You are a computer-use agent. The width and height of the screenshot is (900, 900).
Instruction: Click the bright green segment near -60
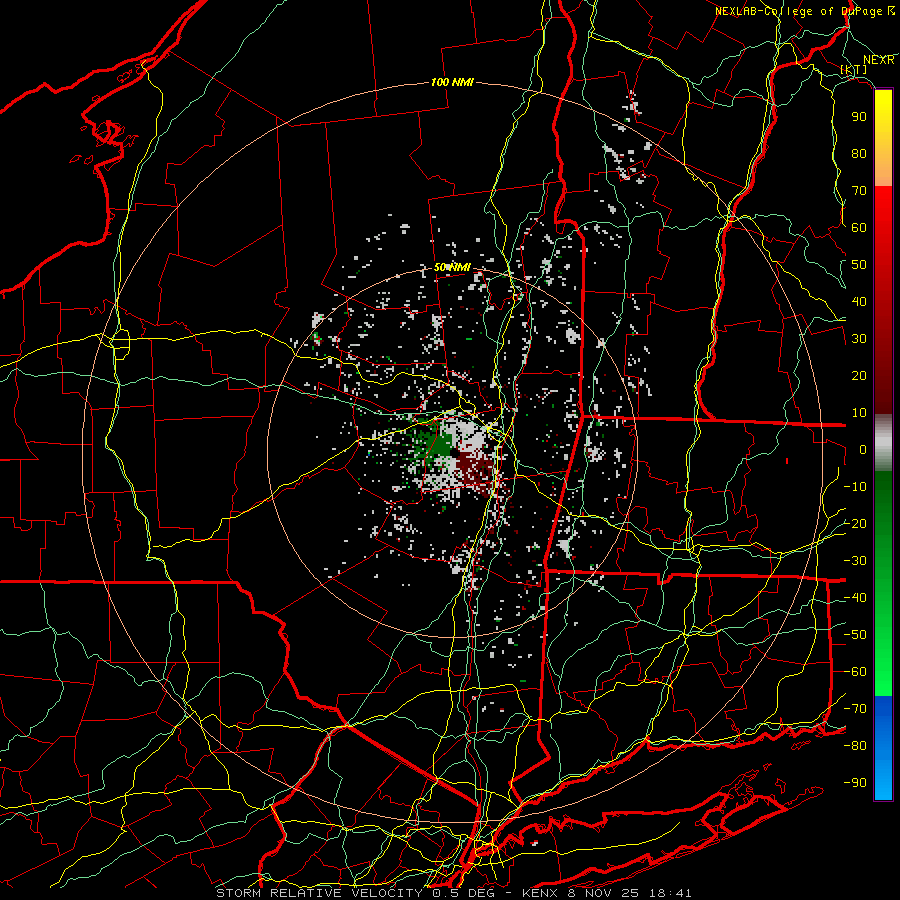883,672
